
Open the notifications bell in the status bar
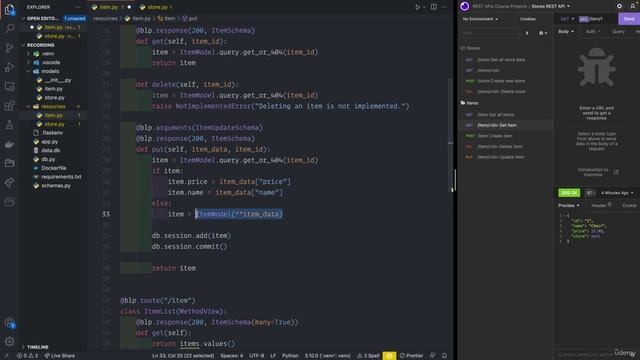pos(444,356)
